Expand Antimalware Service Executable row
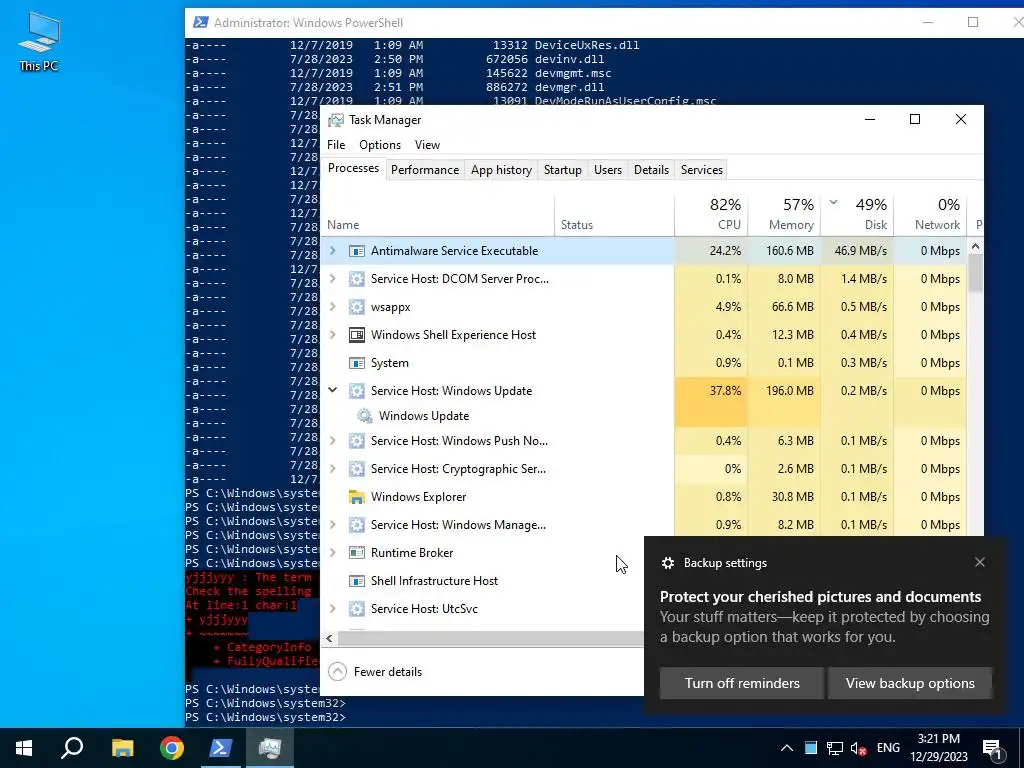 (332, 251)
